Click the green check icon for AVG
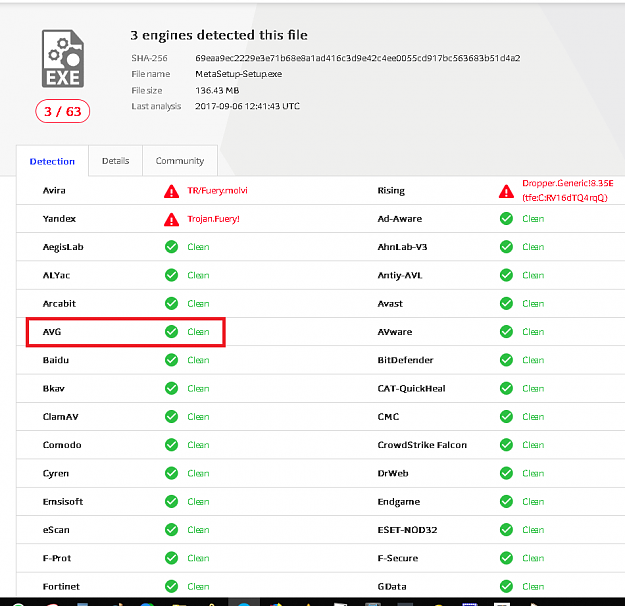 pos(171,332)
